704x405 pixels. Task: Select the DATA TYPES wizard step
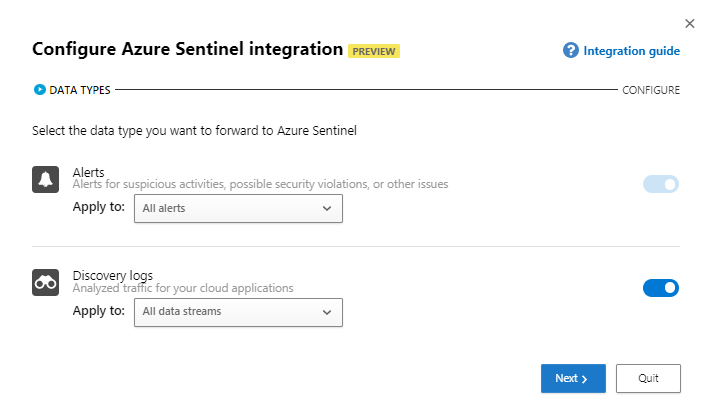[x=80, y=90]
